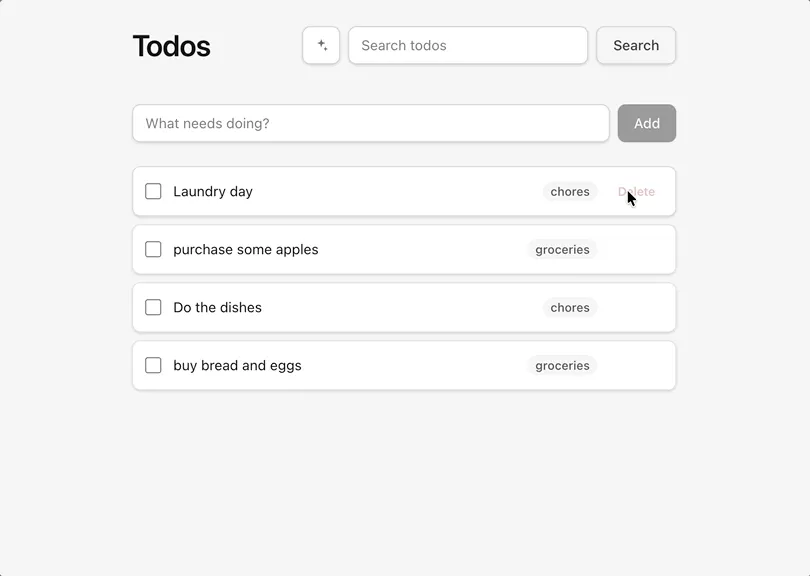Click groceries tag on buy bread and eggs
Screen dimensions: 810x576
pos(562,365)
